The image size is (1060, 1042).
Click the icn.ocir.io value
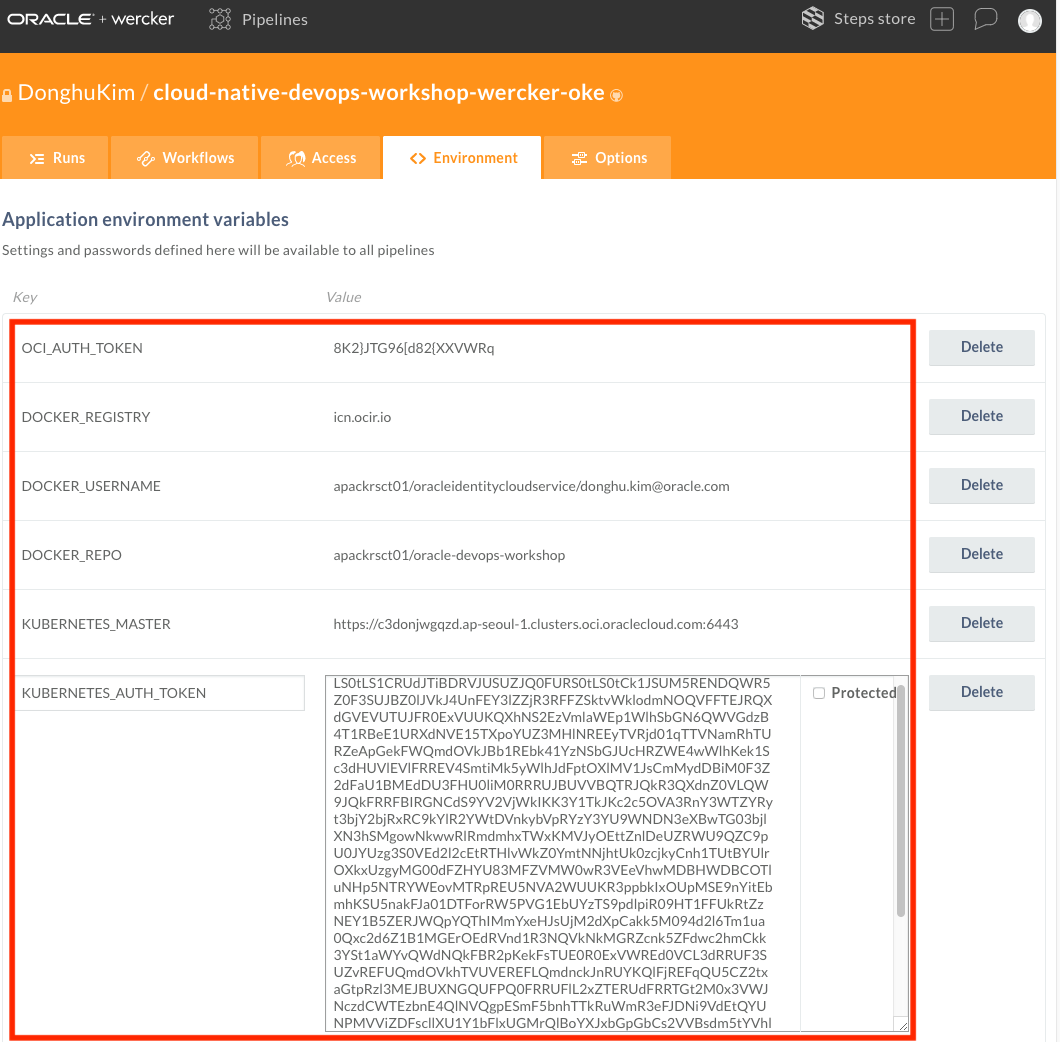pos(362,417)
